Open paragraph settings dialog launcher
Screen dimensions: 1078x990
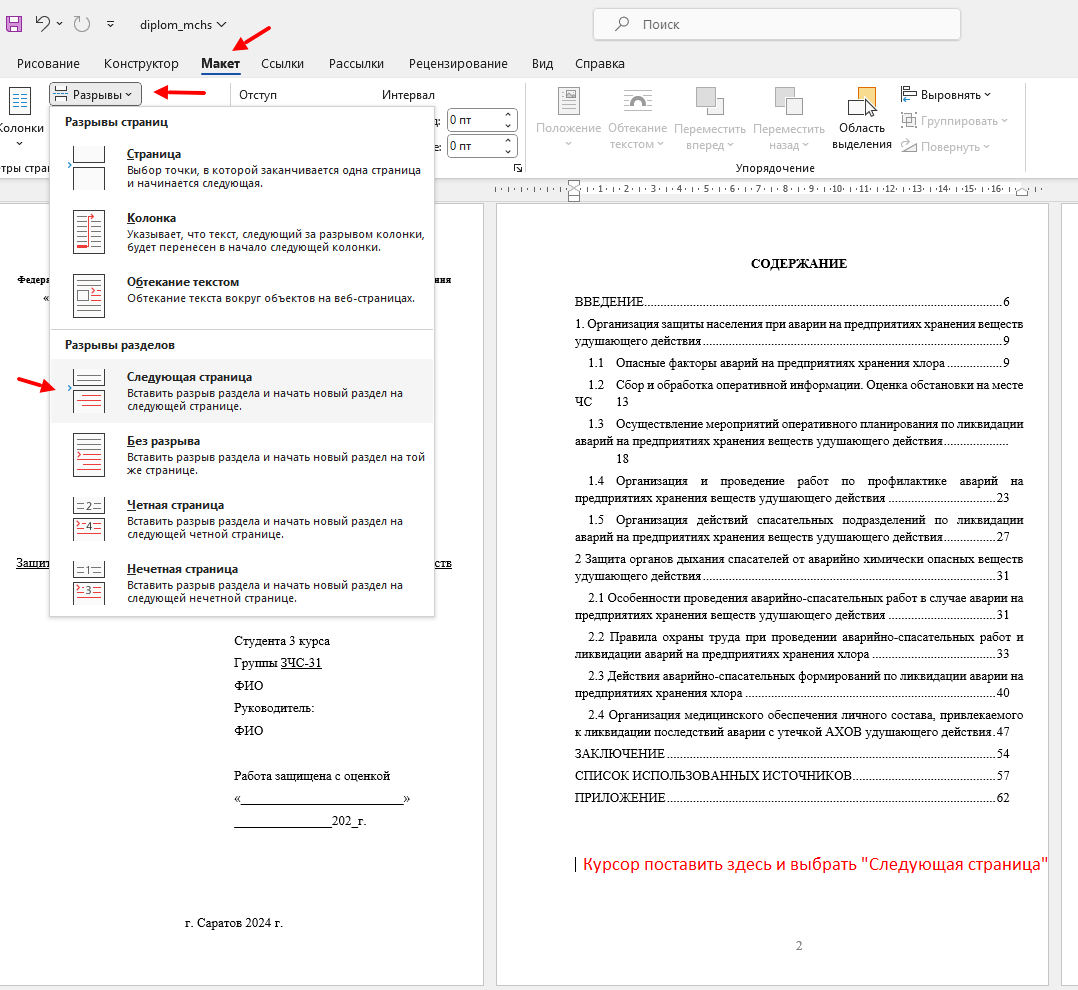tap(518, 168)
